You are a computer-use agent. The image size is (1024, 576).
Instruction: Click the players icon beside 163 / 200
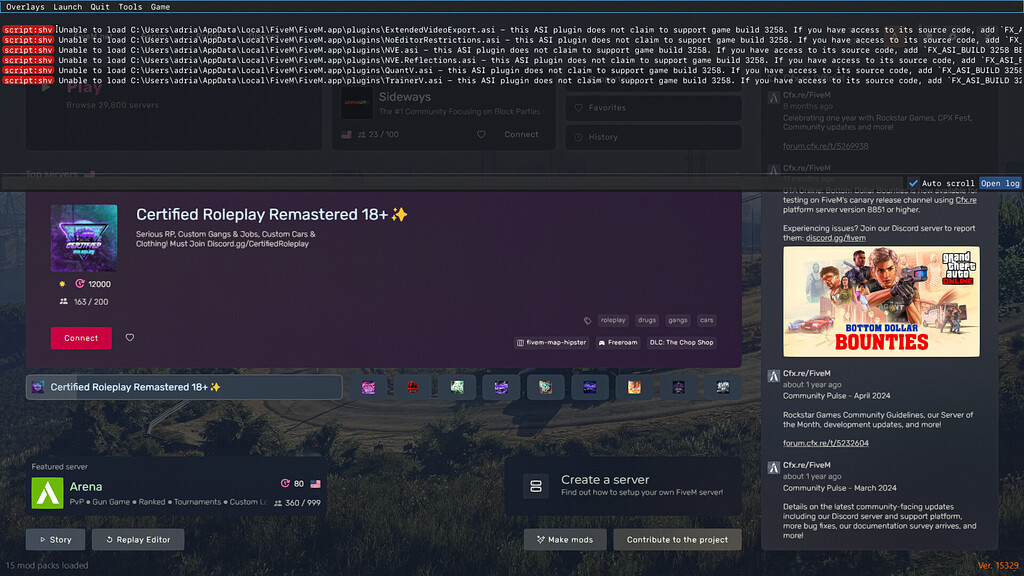(x=63, y=302)
